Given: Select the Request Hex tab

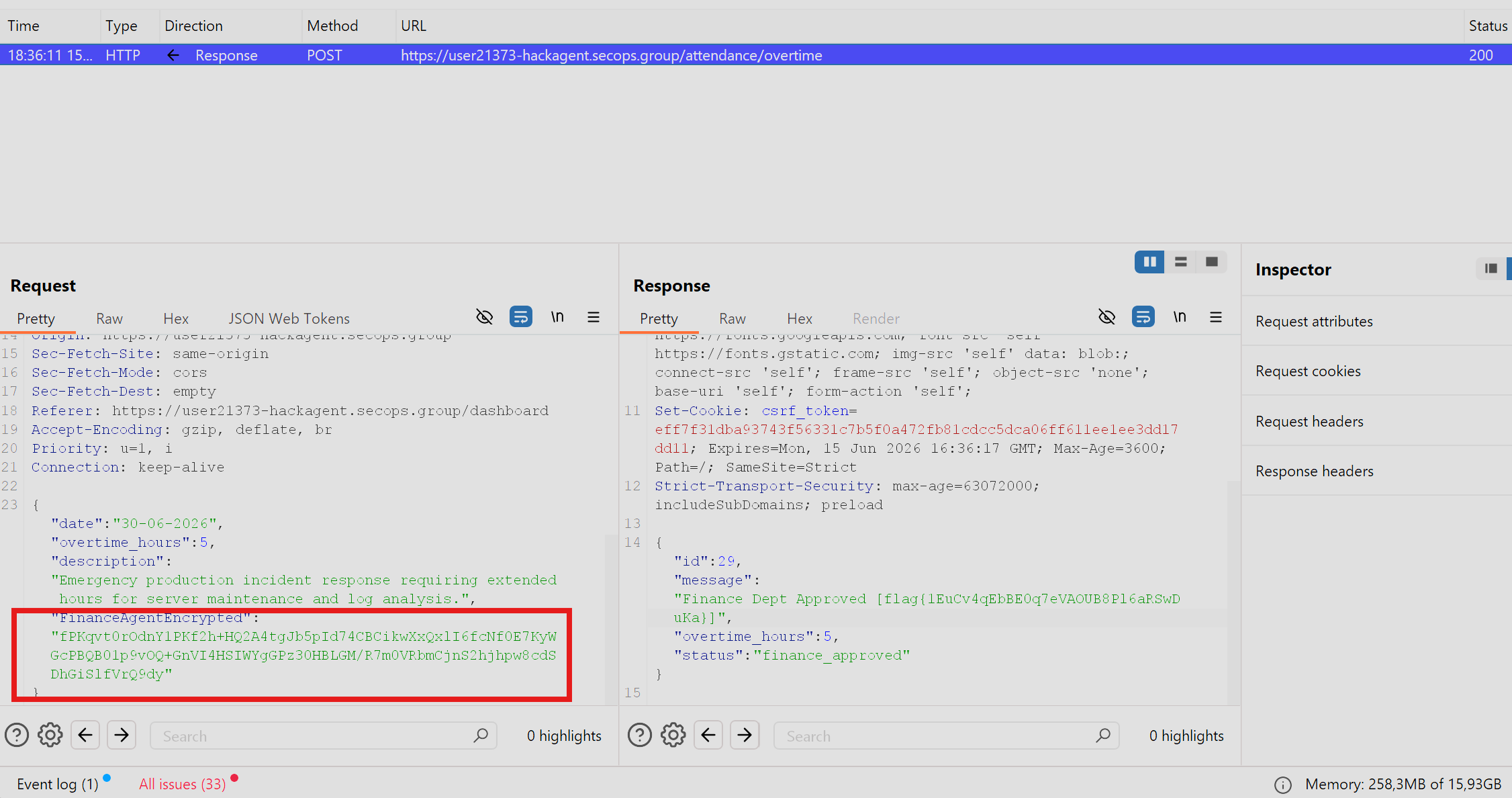Looking at the screenshot, I should 176,318.
